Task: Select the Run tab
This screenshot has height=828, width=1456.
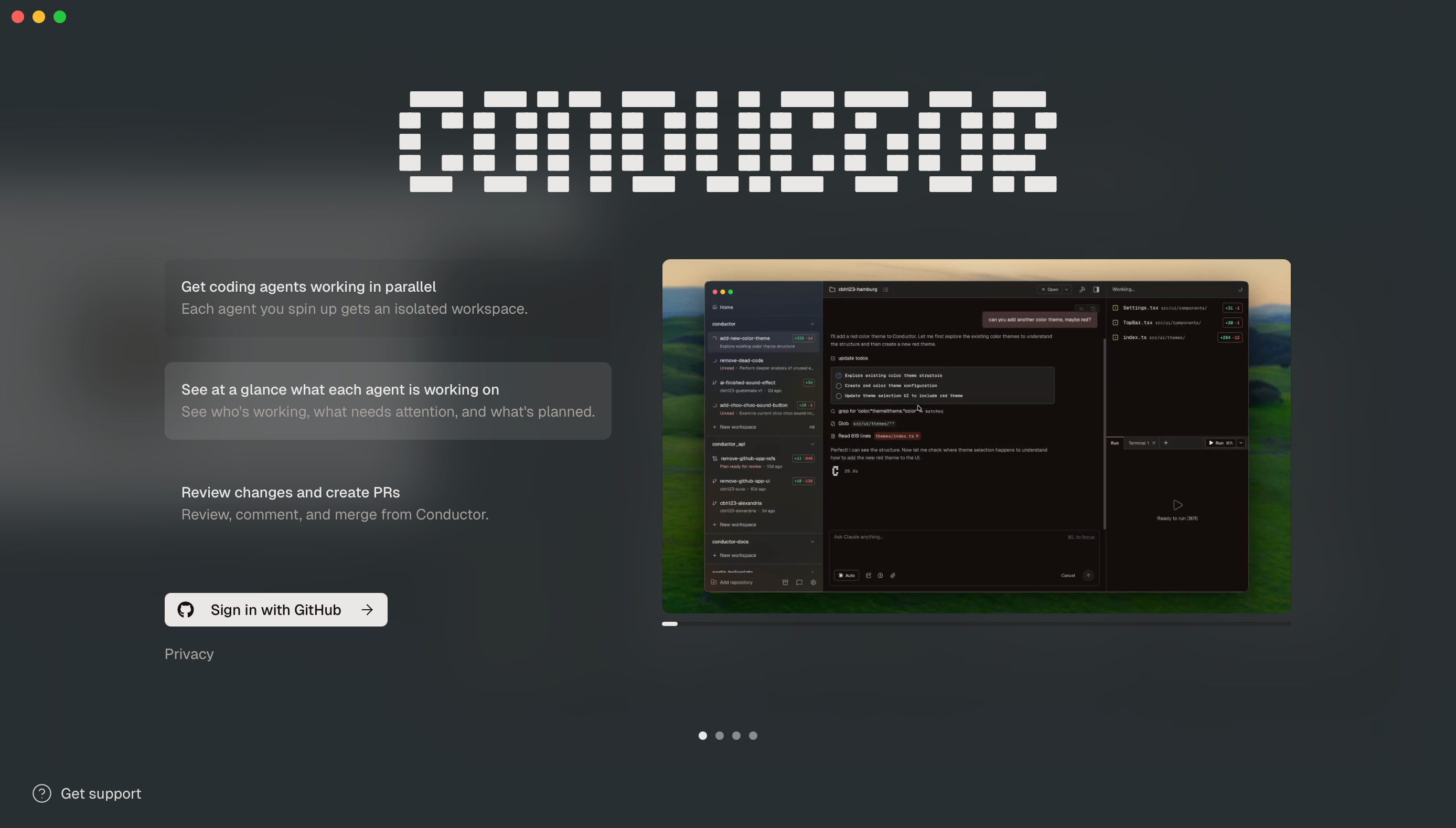Action: [1115, 443]
